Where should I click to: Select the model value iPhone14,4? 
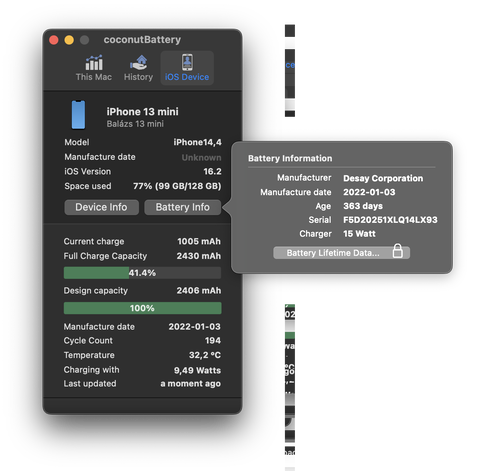click(x=197, y=142)
